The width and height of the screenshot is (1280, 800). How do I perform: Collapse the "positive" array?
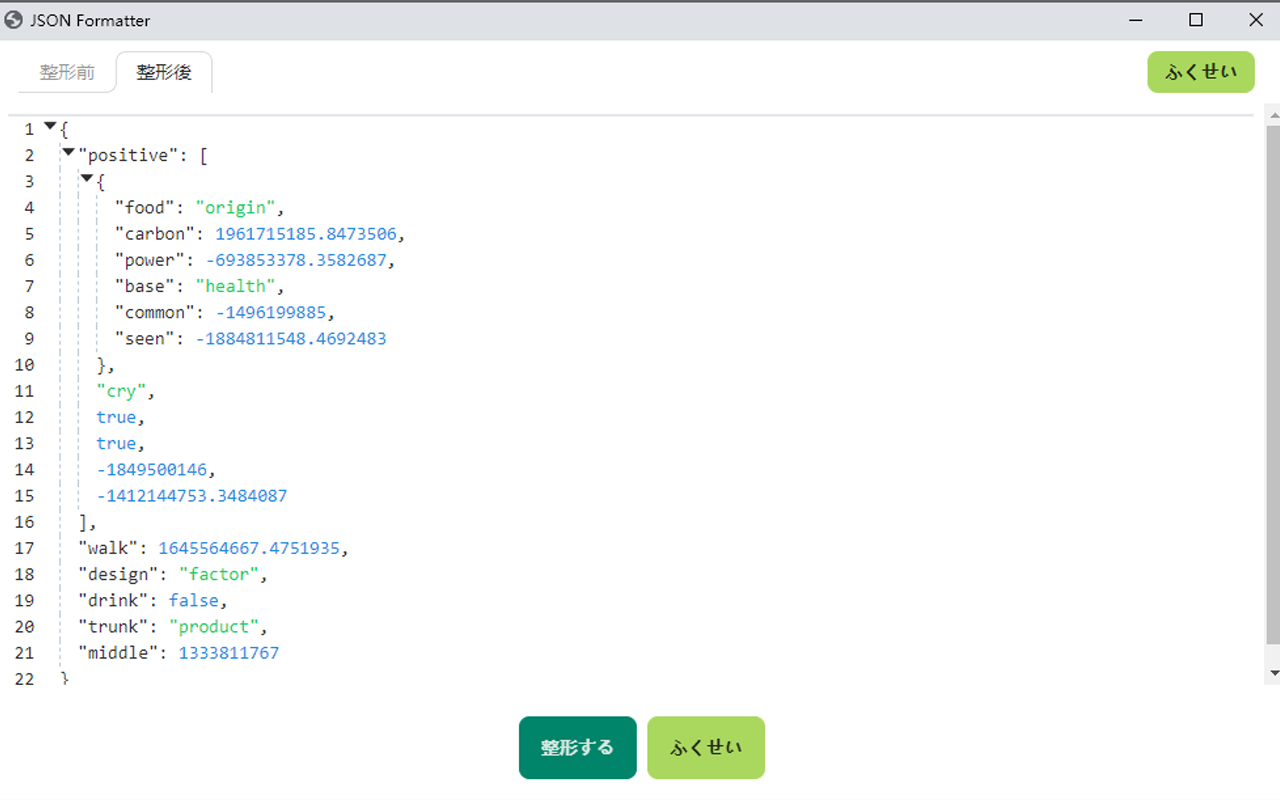click(68, 152)
